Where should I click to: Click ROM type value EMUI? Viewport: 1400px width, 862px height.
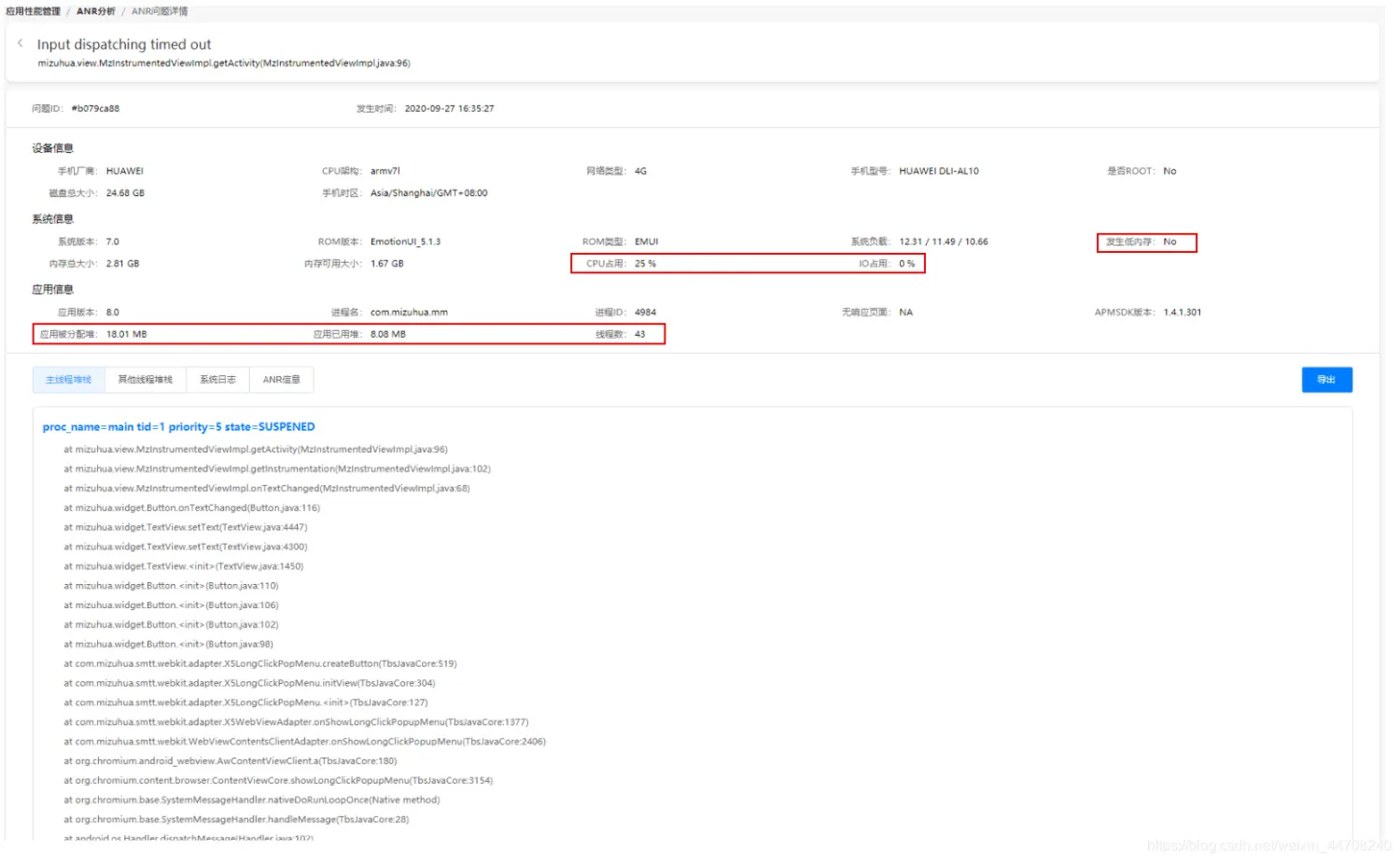click(646, 242)
